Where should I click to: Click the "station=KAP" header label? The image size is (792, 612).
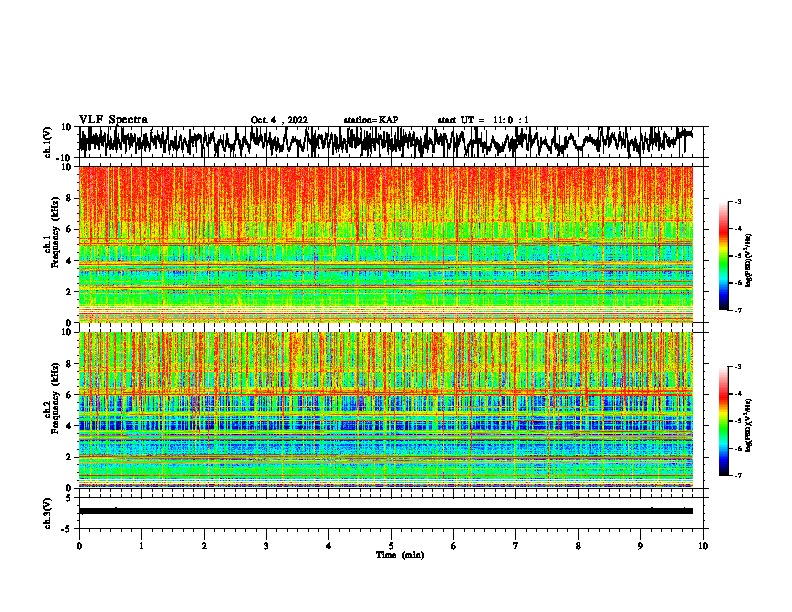pyautogui.click(x=371, y=120)
